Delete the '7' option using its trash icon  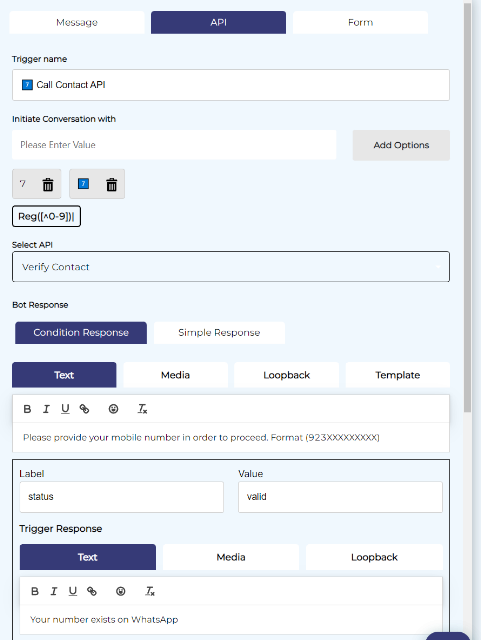click(48, 184)
